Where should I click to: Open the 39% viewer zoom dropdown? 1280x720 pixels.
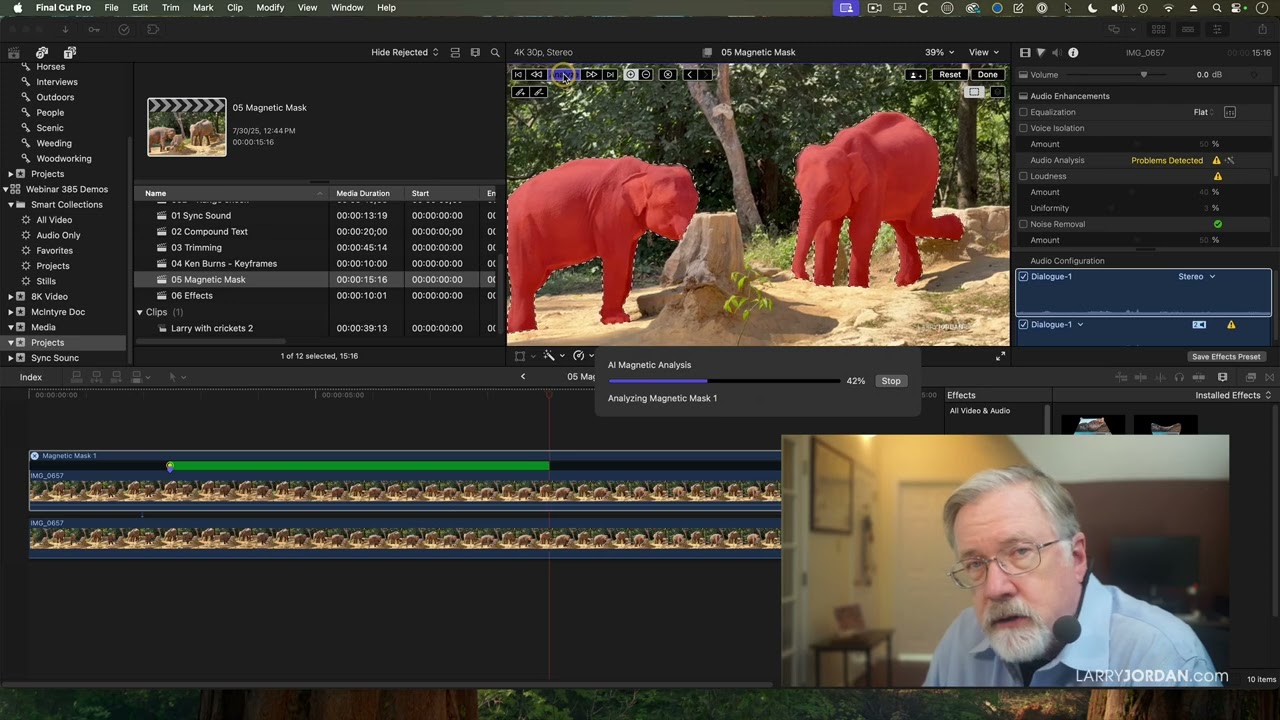pyautogui.click(x=939, y=52)
